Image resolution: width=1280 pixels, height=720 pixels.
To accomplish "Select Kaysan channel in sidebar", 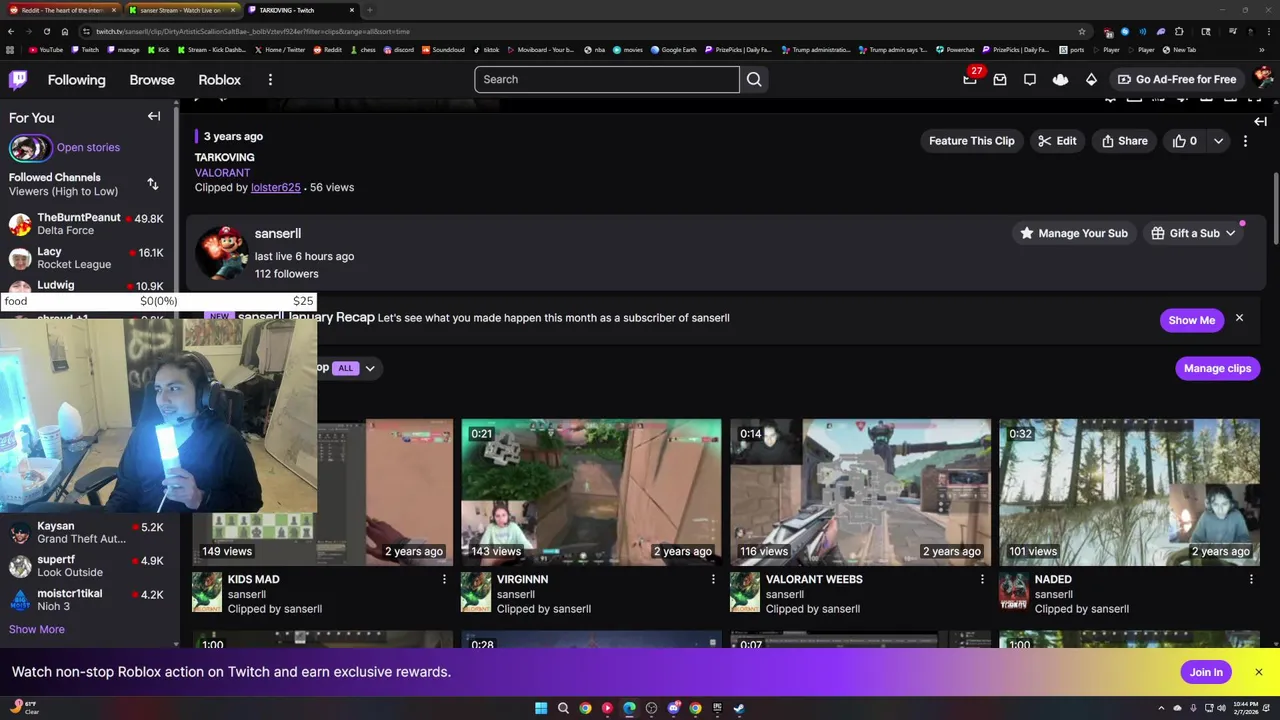I will pyautogui.click(x=89, y=532).
